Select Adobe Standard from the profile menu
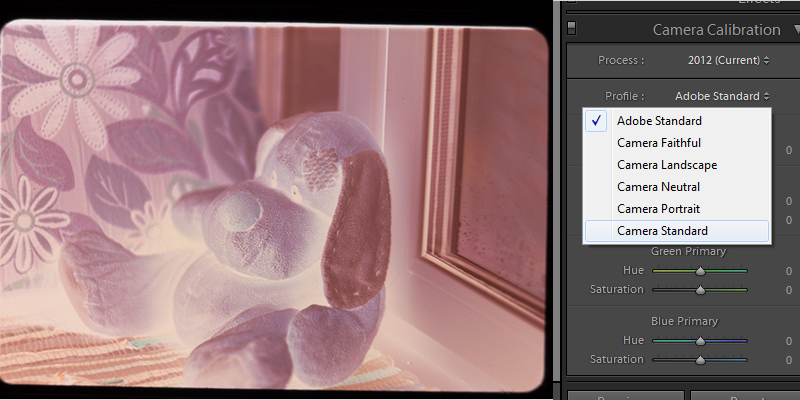Image resolution: width=800 pixels, height=400 pixels. [x=677, y=121]
